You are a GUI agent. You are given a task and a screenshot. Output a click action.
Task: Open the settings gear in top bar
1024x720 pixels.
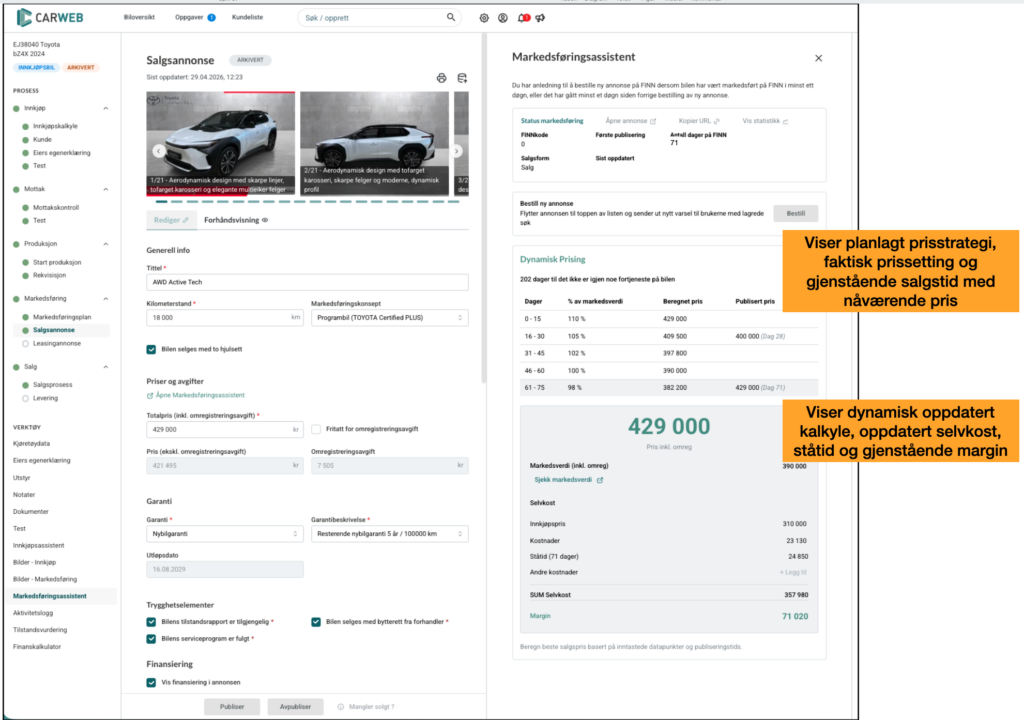[x=485, y=18]
